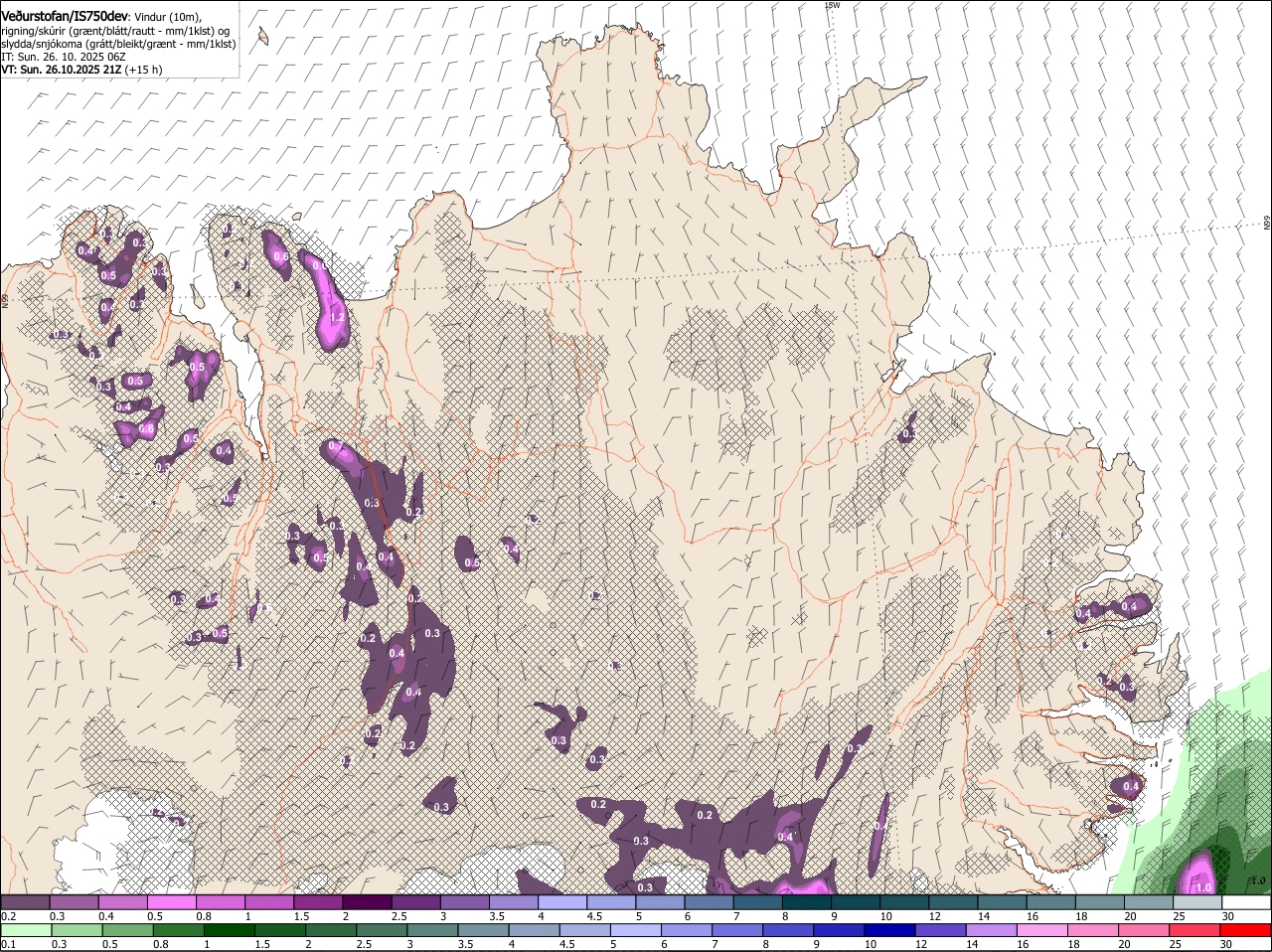Image resolution: width=1272 pixels, height=952 pixels.
Task: Click the 'slydda/snjókoma' description line
Action: [118, 44]
